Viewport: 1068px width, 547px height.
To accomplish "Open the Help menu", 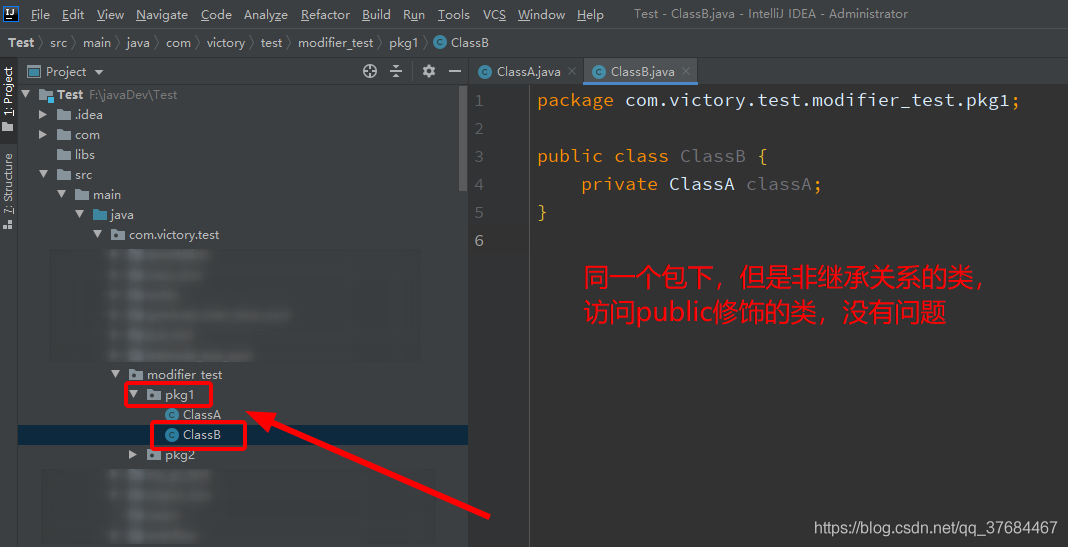I will click(x=590, y=14).
